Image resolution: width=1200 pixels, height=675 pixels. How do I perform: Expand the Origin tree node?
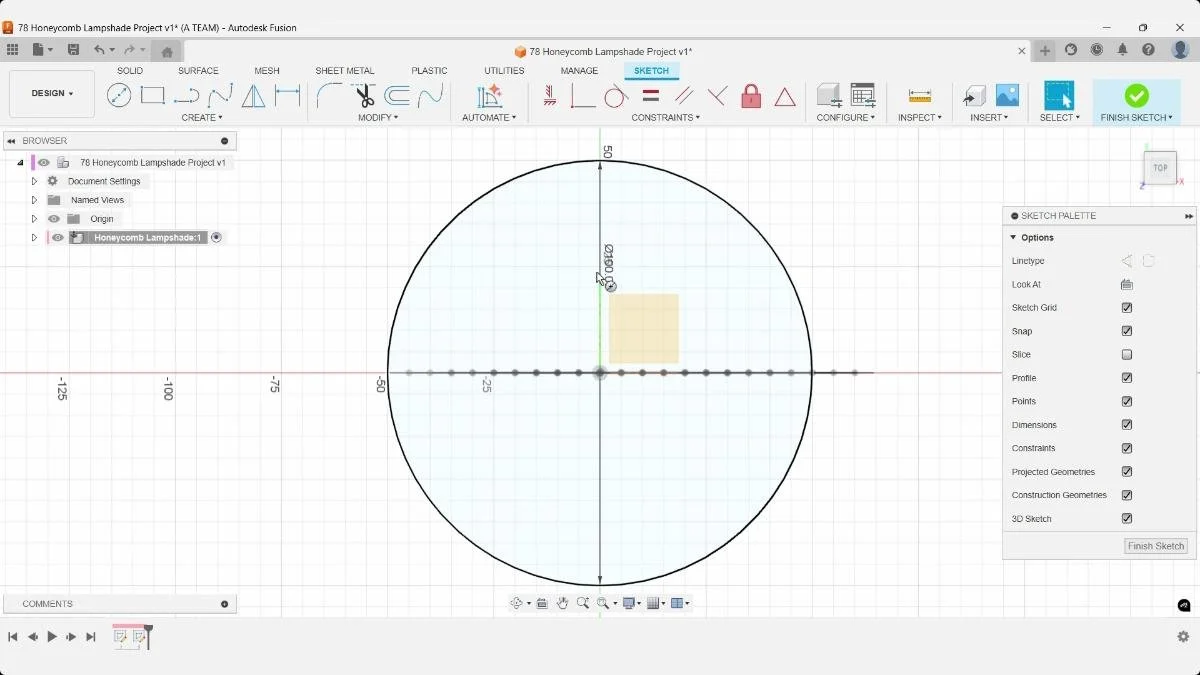coord(34,219)
